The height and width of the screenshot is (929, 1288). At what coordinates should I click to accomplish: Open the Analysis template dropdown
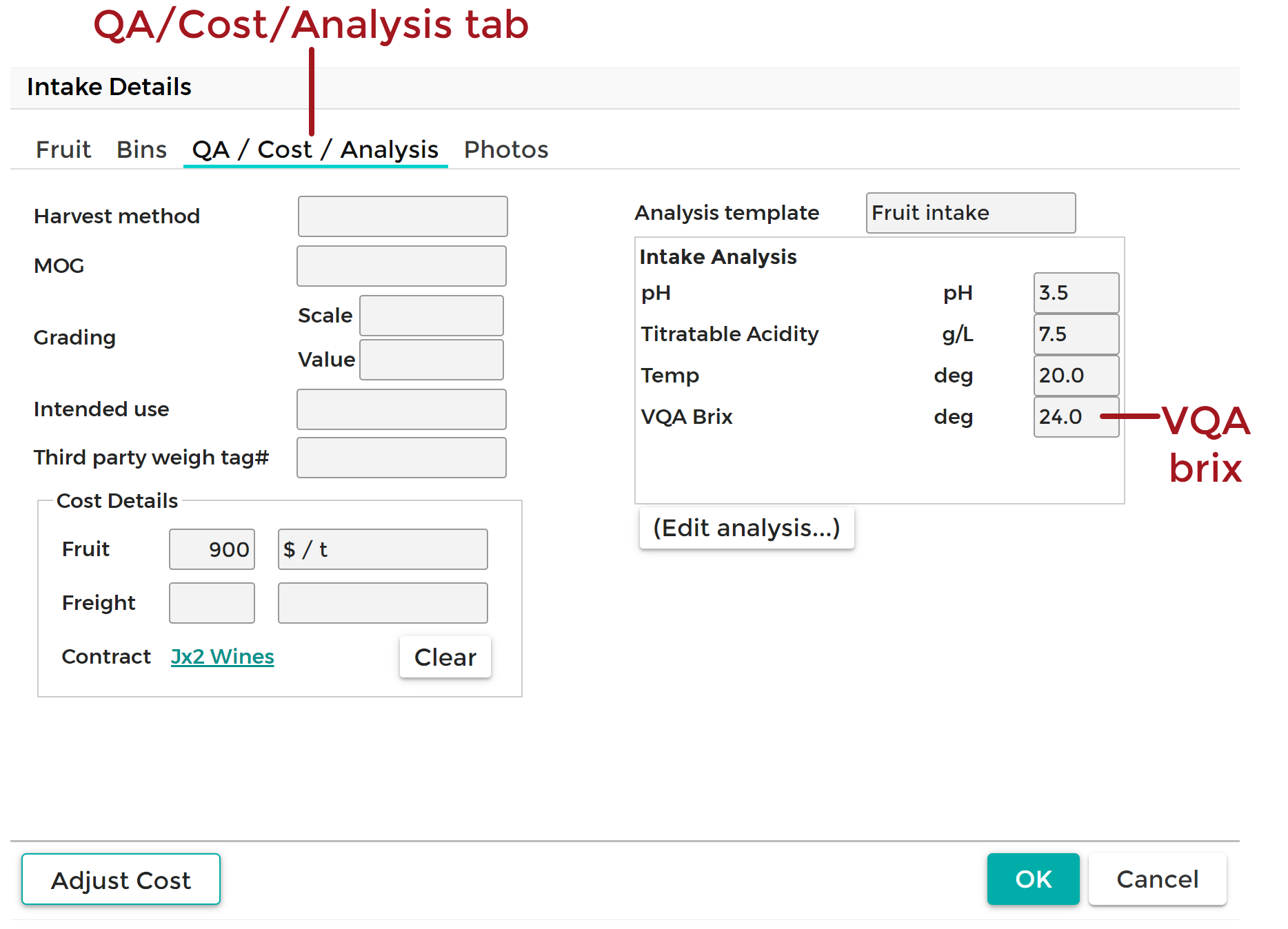pyautogui.click(x=971, y=213)
